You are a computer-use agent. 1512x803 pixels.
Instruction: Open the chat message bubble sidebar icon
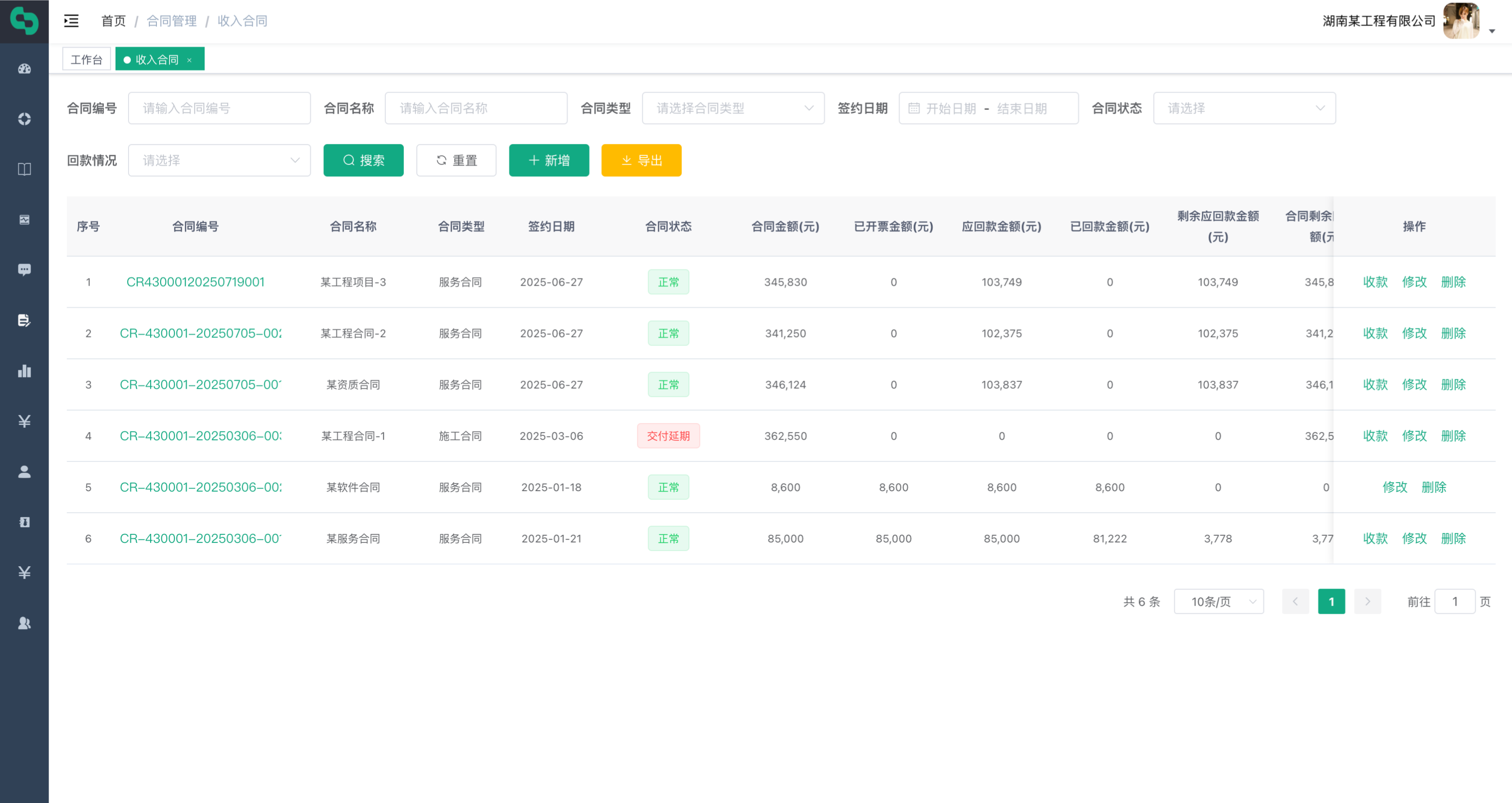pos(24,270)
